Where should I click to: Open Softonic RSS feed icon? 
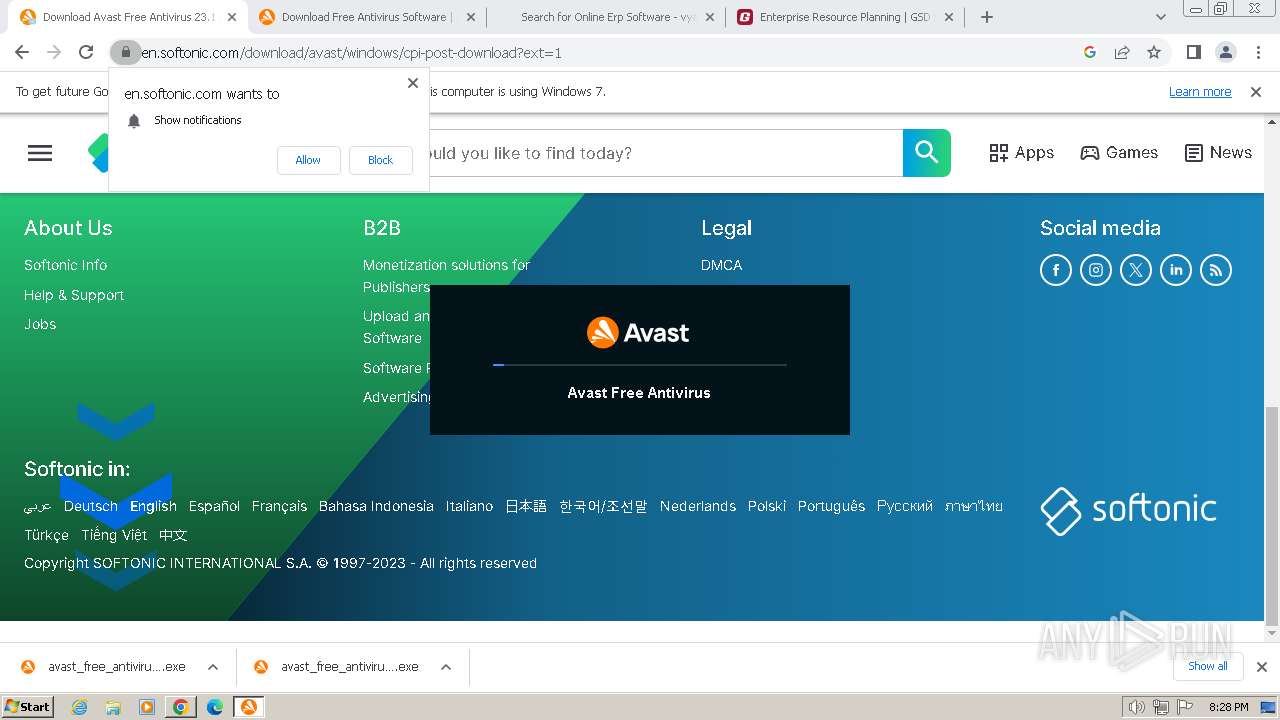point(1216,270)
